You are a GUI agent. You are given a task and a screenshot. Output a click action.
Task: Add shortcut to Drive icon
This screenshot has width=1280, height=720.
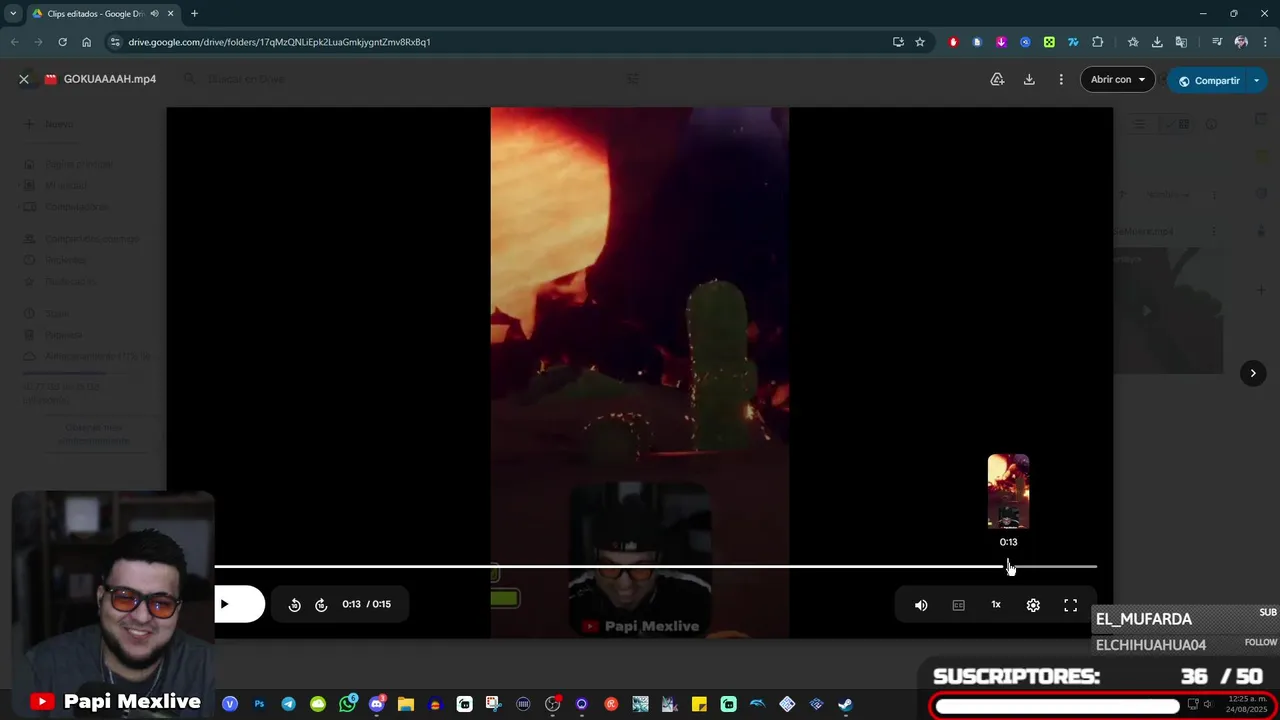pyautogui.click(x=997, y=79)
